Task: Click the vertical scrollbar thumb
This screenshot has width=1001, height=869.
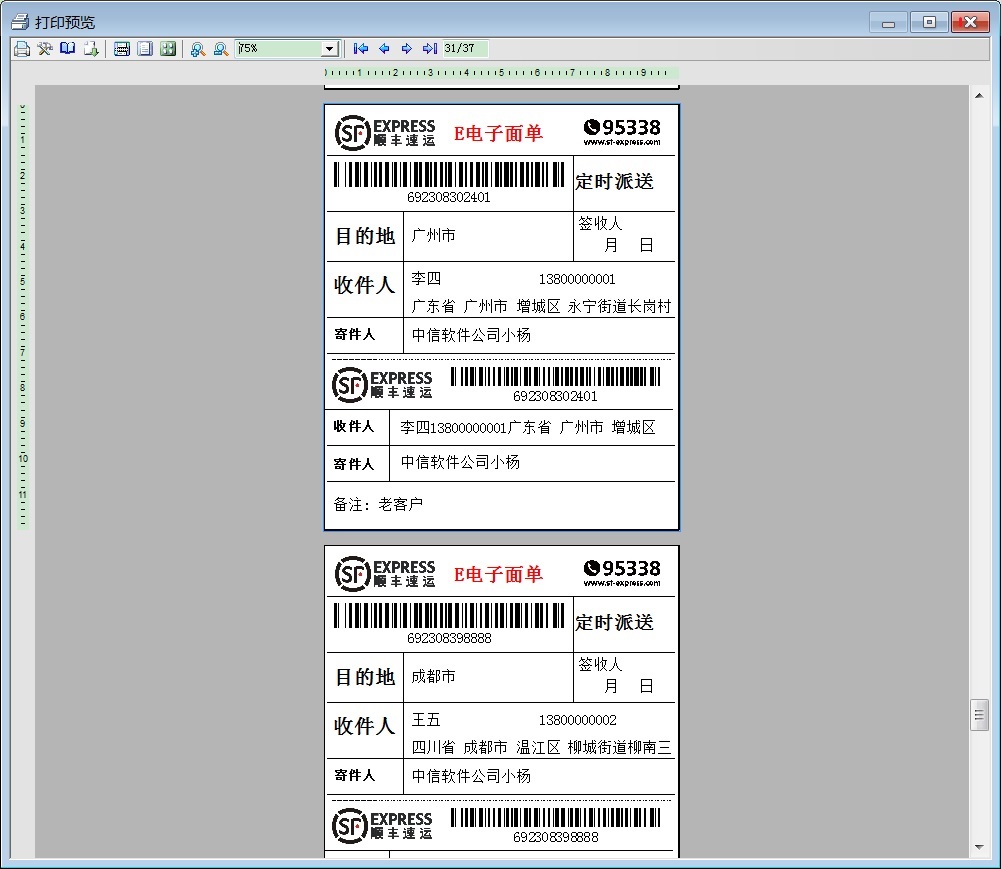Action: (x=980, y=714)
